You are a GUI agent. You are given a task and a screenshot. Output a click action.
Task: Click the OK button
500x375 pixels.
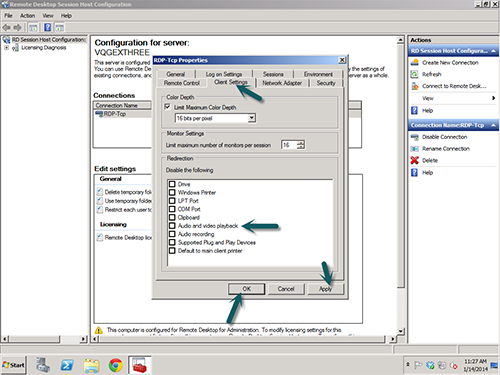pos(247,289)
